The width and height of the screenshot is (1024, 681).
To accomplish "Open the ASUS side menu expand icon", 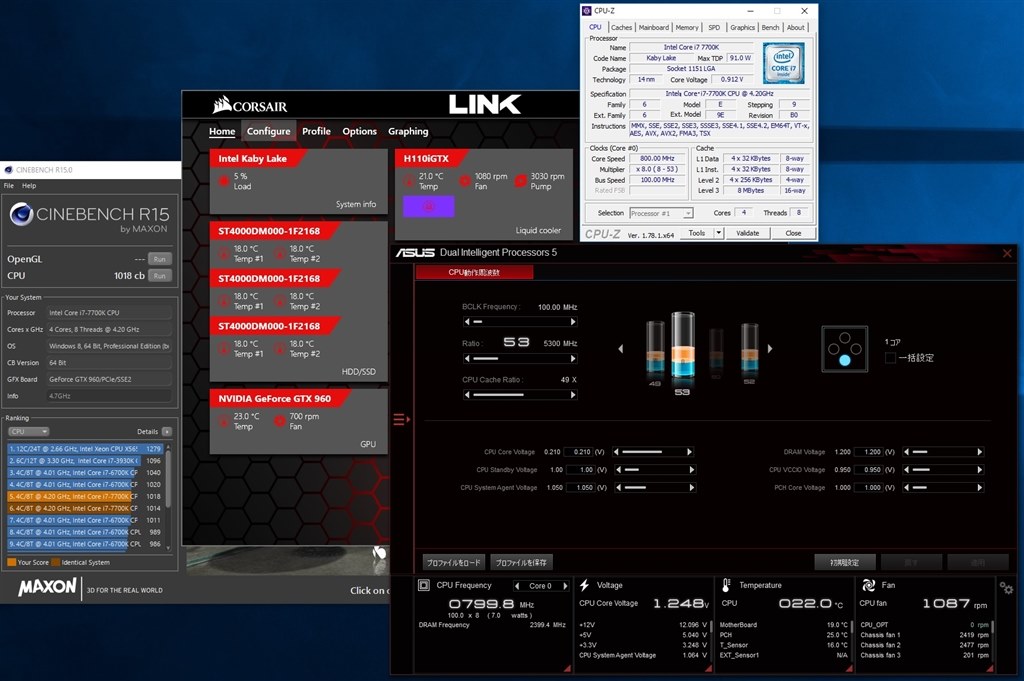I will pyautogui.click(x=401, y=420).
